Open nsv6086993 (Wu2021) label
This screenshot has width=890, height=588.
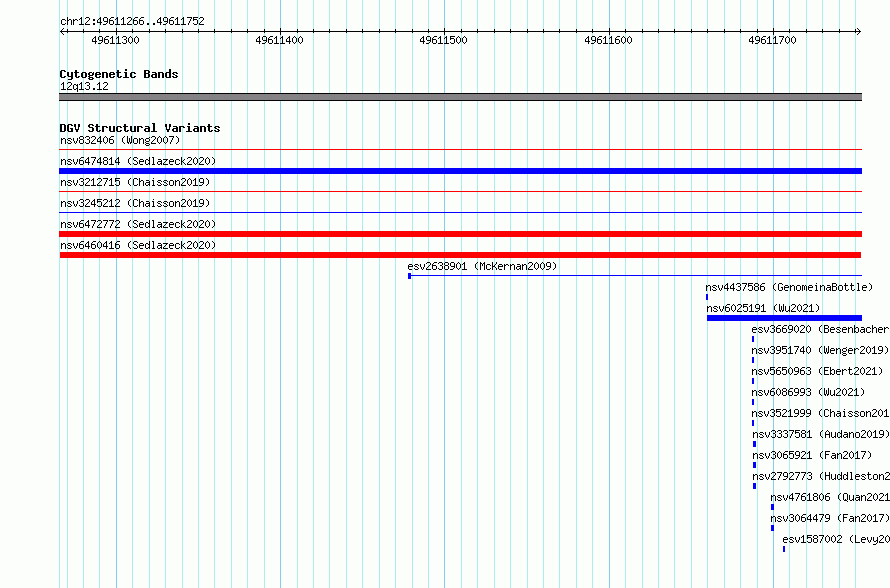(x=808, y=392)
